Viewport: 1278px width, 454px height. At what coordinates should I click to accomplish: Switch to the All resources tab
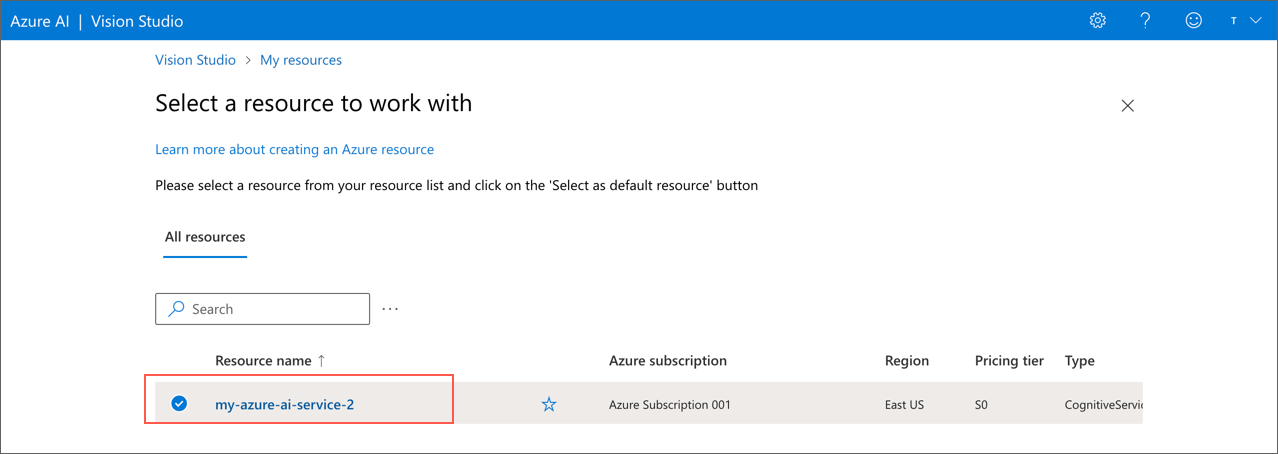205,237
